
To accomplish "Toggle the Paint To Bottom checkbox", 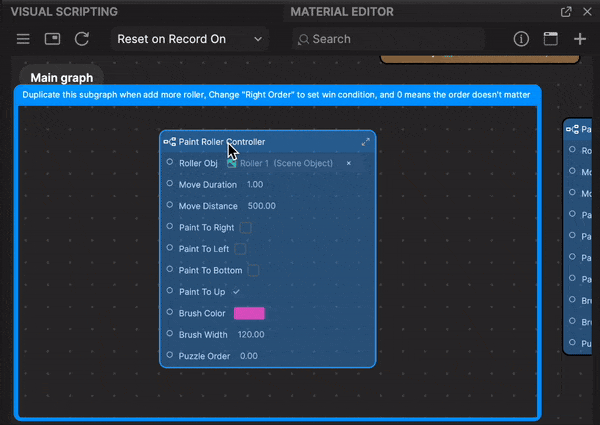I will click(253, 270).
